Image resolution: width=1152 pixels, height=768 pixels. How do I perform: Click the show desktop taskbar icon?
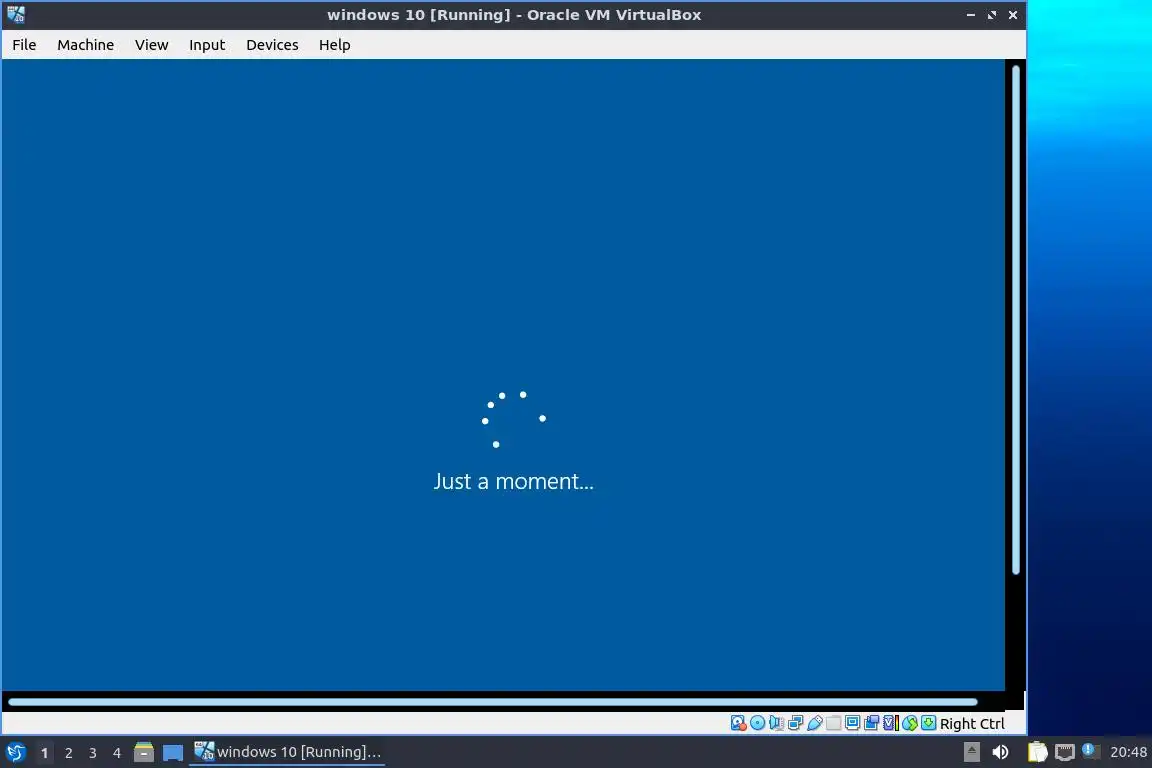[173, 753]
